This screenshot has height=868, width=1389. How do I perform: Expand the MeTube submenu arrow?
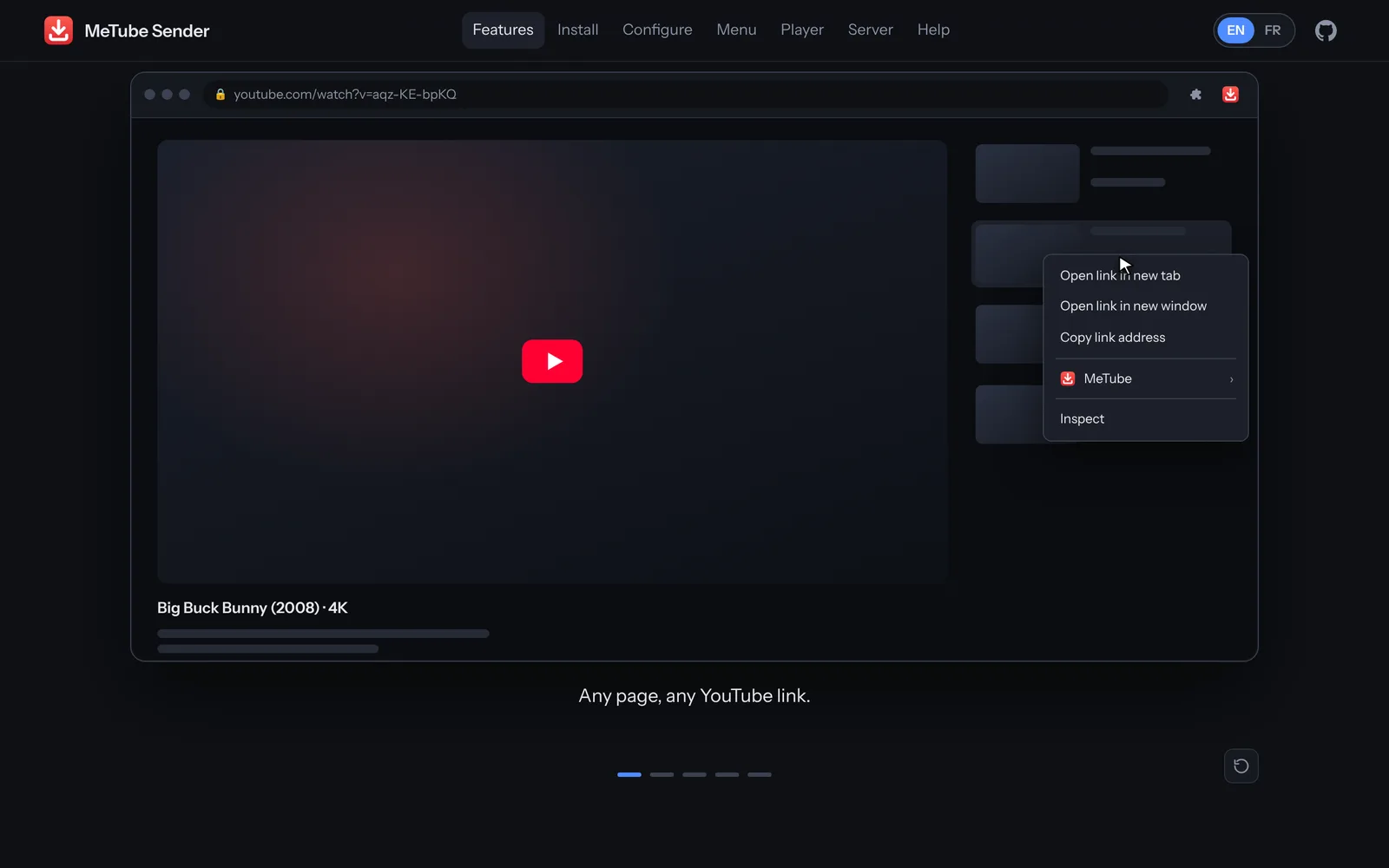pos(1231,379)
